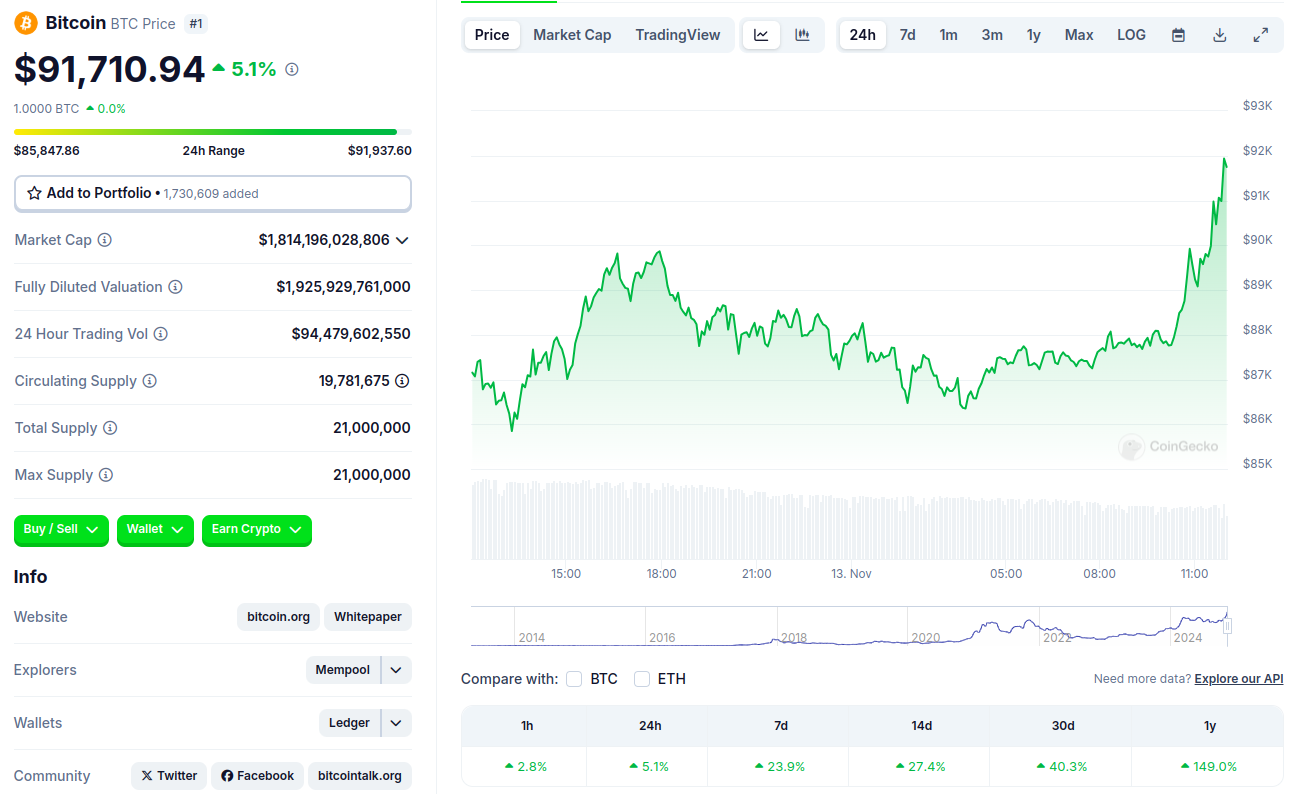Open the Mempool explorer link

pyautogui.click(x=343, y=670)
